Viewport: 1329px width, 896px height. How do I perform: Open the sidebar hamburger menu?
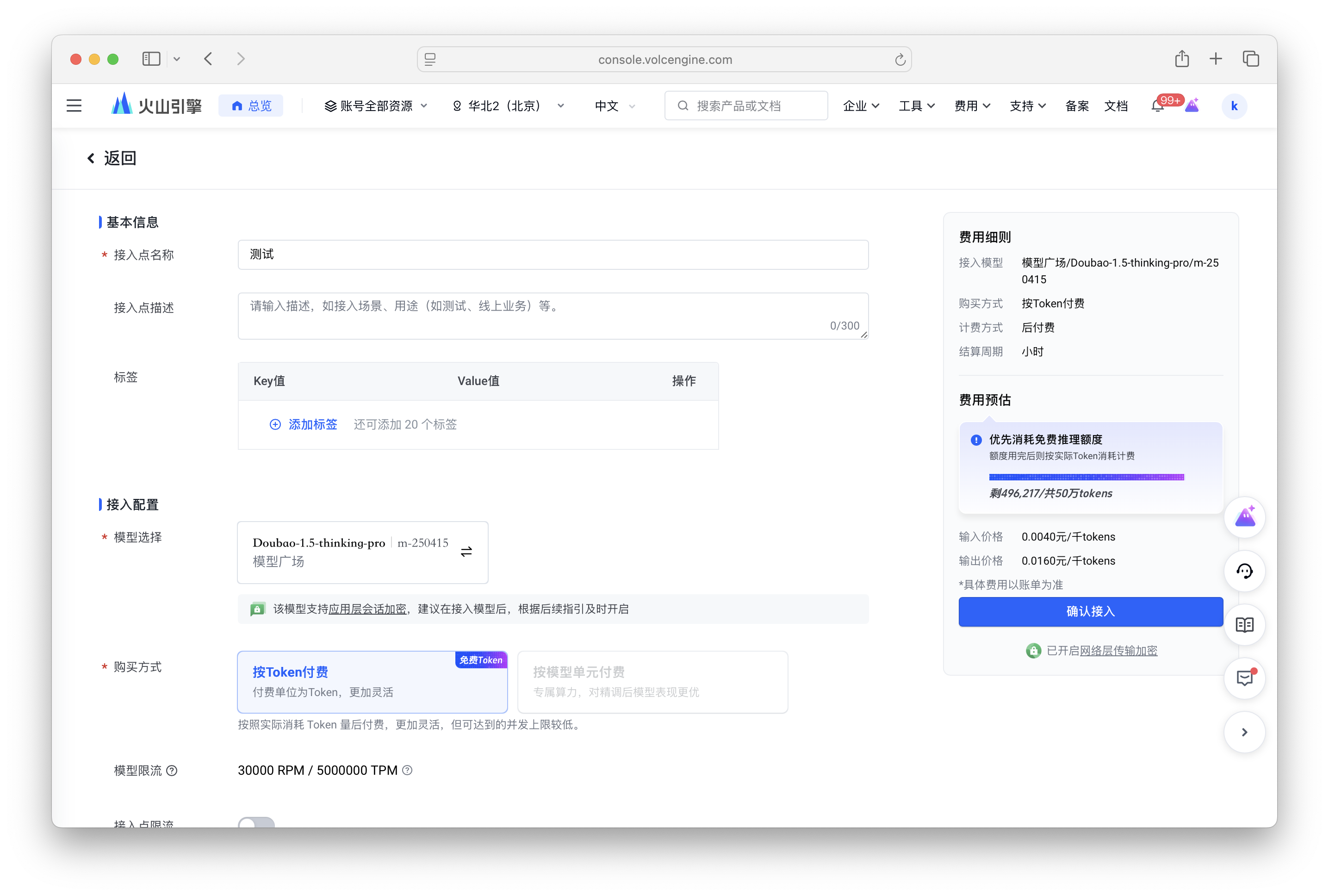point(74,105)
